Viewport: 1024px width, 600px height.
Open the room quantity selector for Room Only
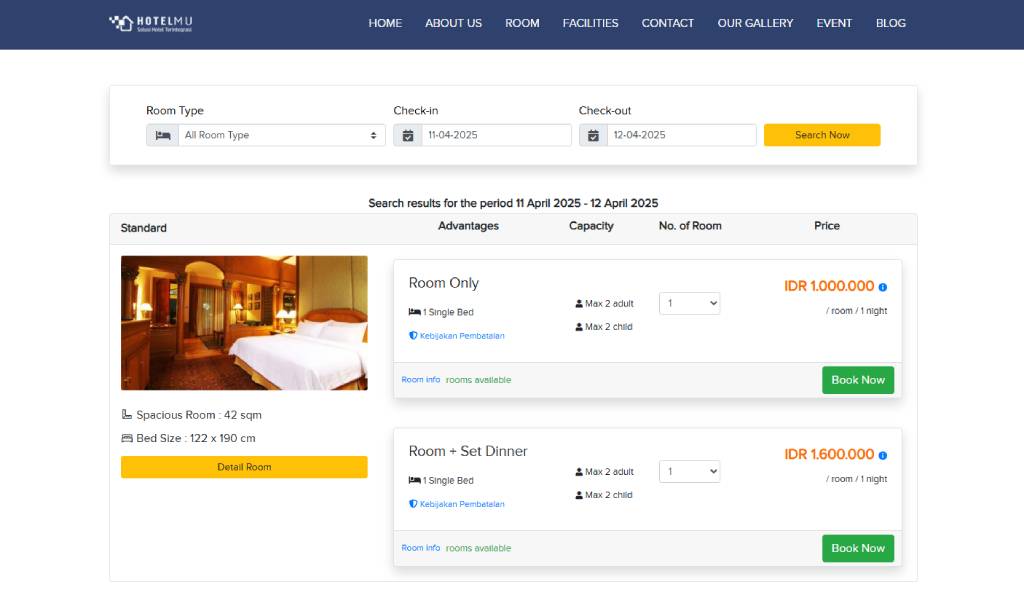689,303
